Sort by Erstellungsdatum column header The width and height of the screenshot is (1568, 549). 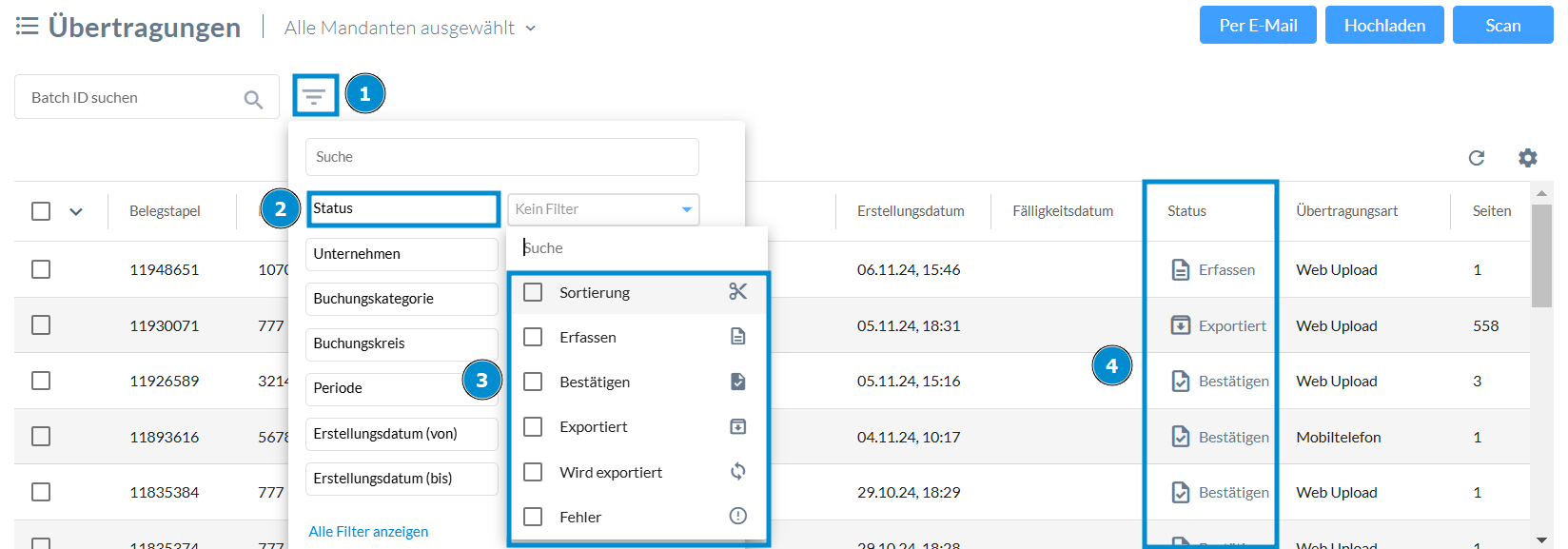coord(911,211)
